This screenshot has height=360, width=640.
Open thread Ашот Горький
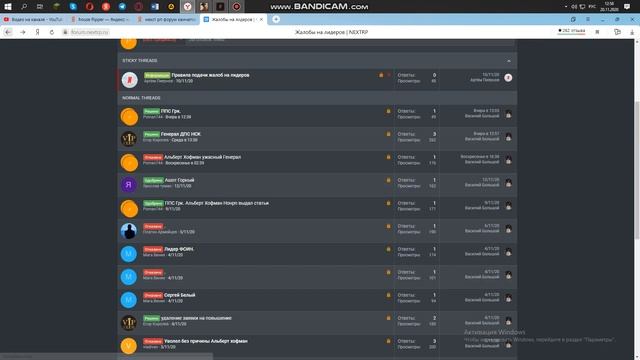point(179,180)
